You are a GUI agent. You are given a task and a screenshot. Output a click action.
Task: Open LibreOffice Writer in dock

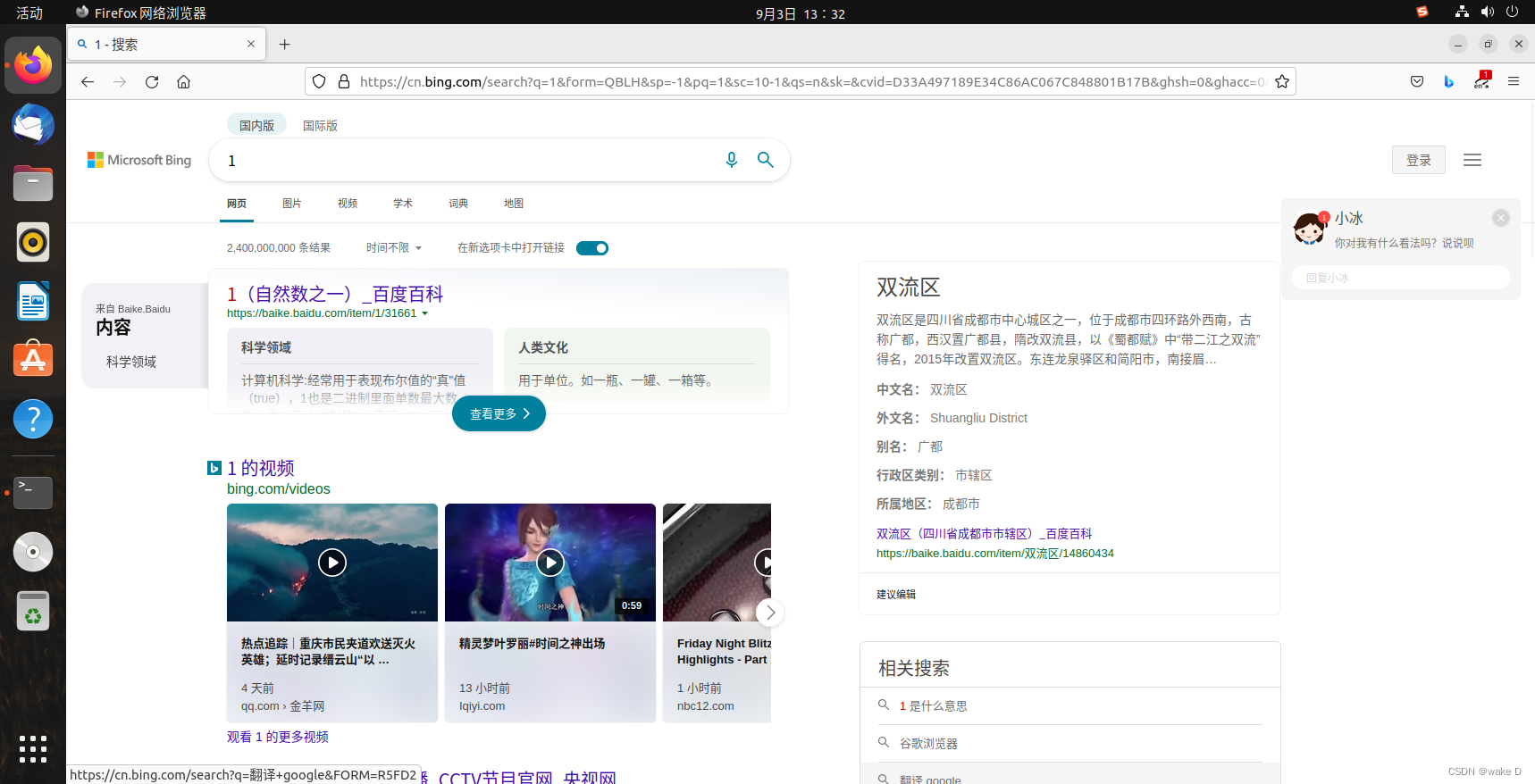tap(33, 301)
